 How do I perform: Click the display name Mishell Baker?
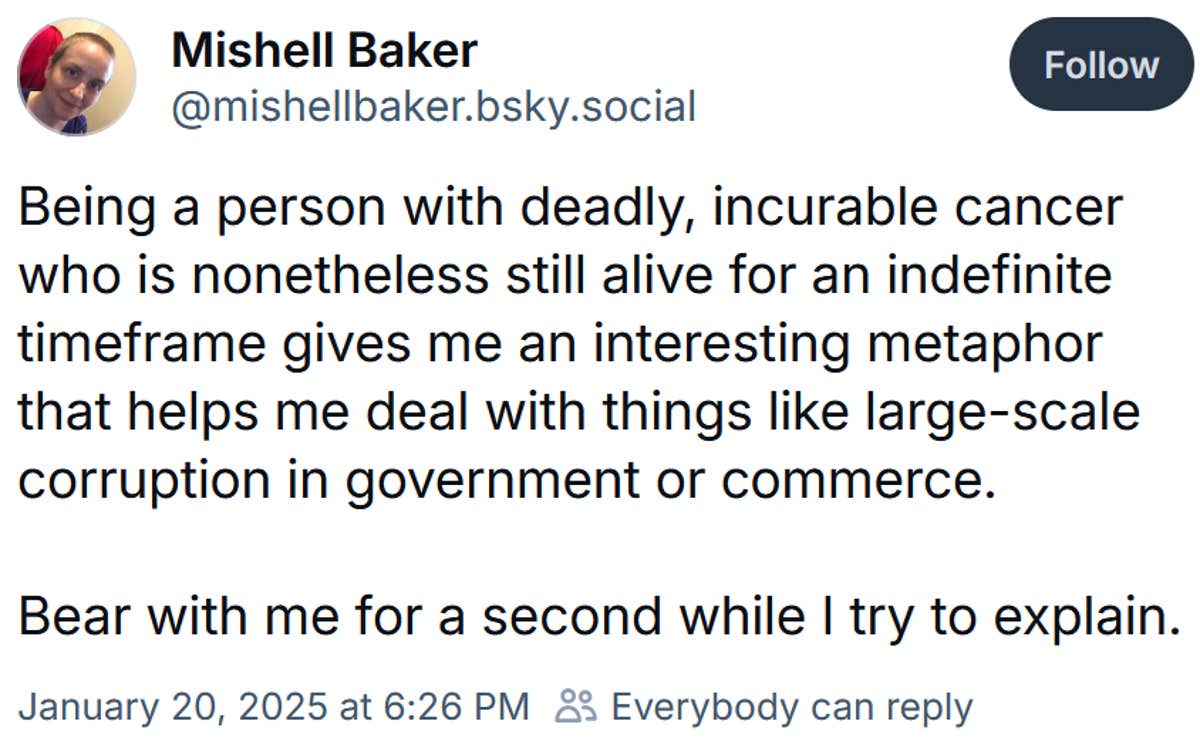click(x=324, y=48)
